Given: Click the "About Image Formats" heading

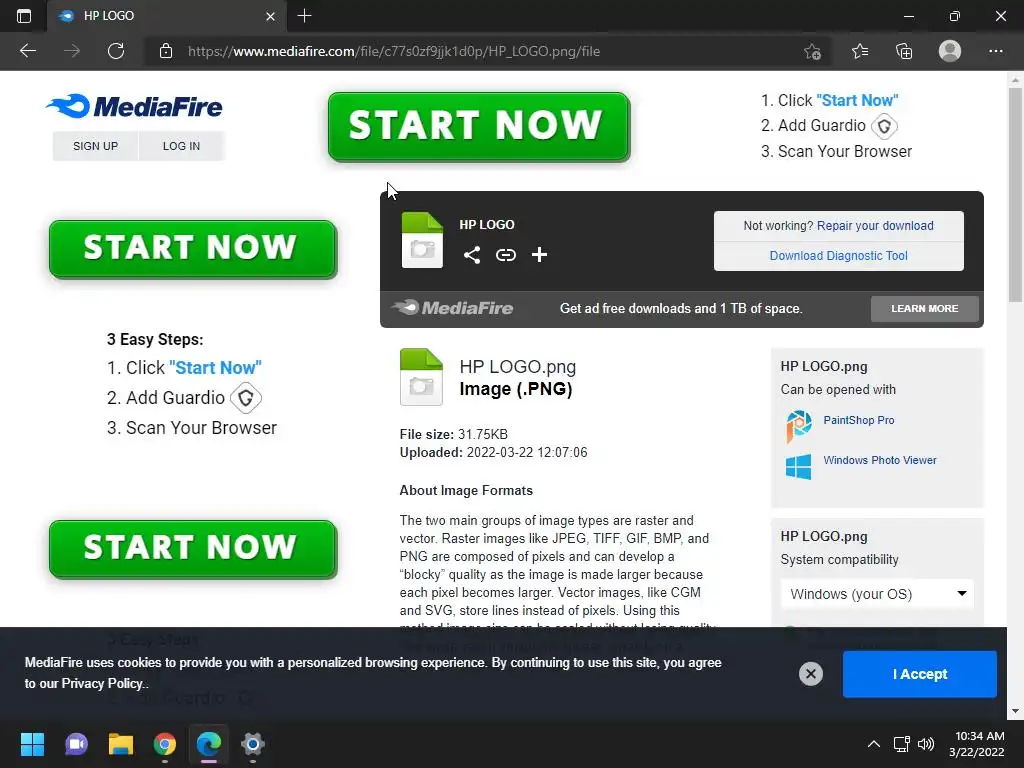Looking at the screenshot, I should pyautogui.click(x=466, y=490).
